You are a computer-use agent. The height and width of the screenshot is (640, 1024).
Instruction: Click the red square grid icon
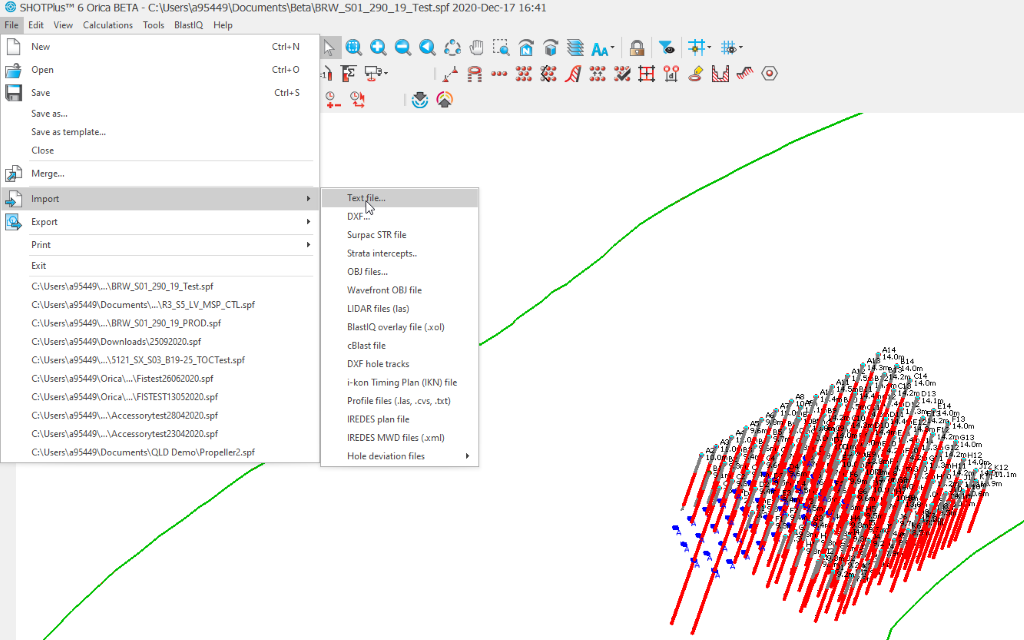[x=647, y=74]
